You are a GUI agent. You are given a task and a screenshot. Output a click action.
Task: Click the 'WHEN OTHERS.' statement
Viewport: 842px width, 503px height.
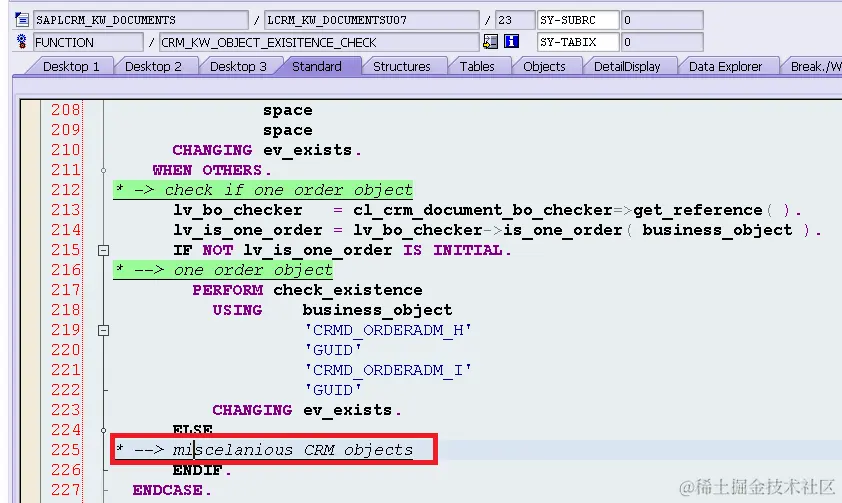[x=212, y=170]
